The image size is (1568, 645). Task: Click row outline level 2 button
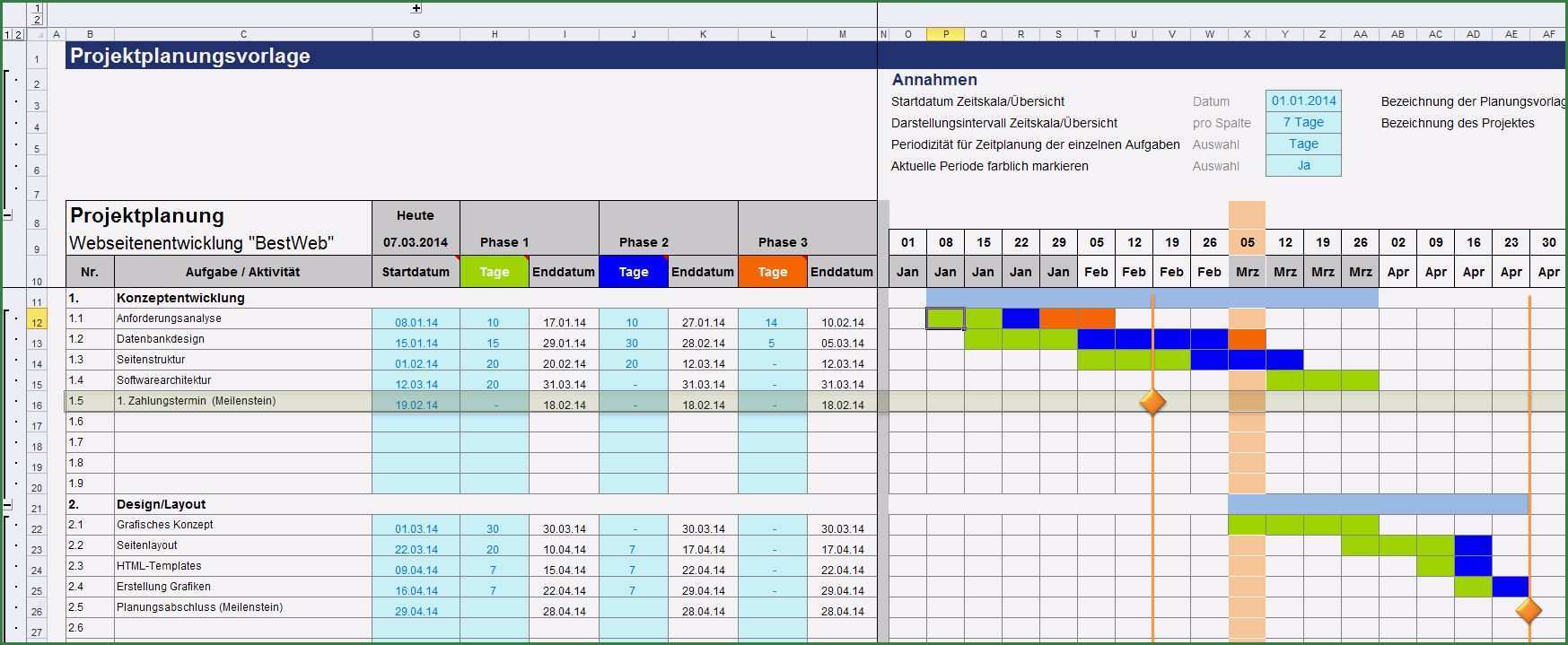[x=19, y=35]
